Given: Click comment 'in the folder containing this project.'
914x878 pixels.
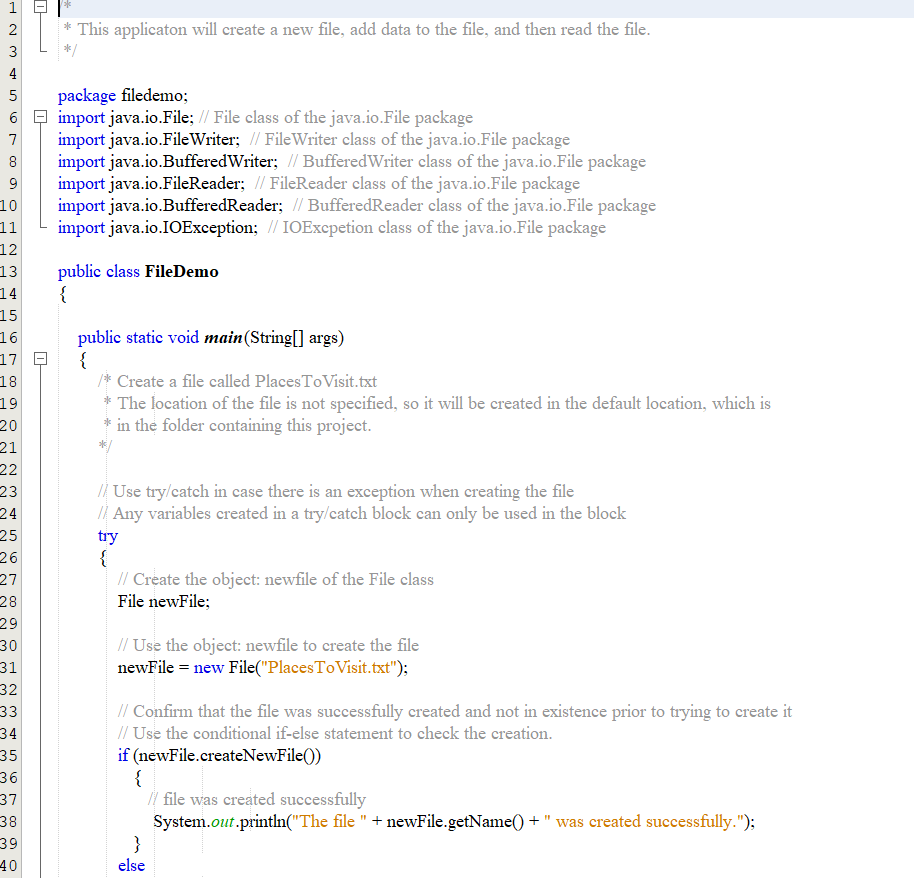Looking at the screenshot, I should 244,426.
